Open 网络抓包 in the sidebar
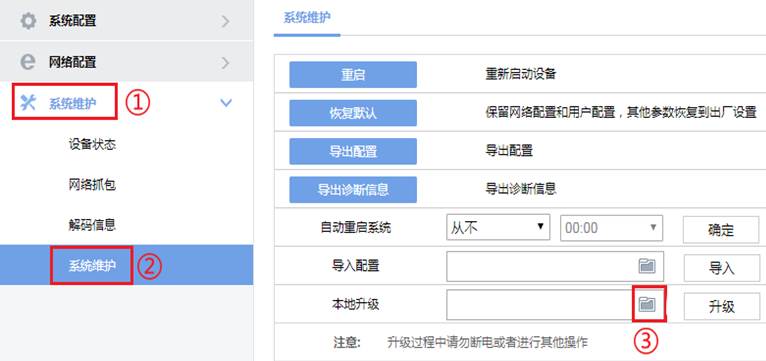Screen dimensions: 766x361 pos(92,185)
